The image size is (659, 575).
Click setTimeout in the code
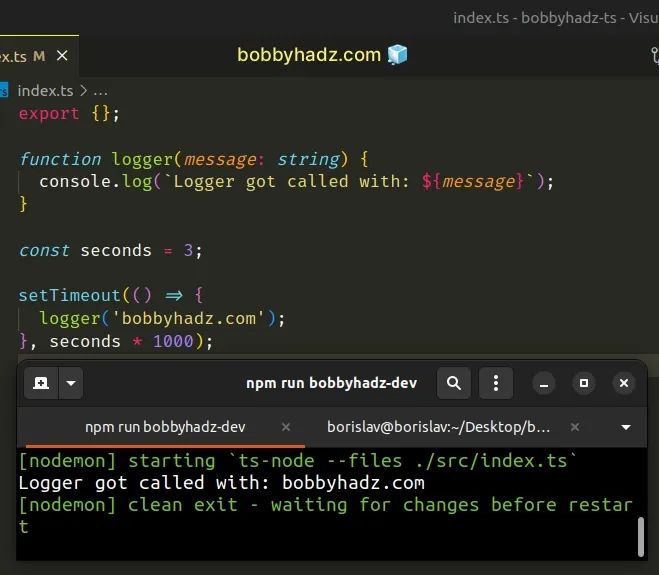(70, 295)
